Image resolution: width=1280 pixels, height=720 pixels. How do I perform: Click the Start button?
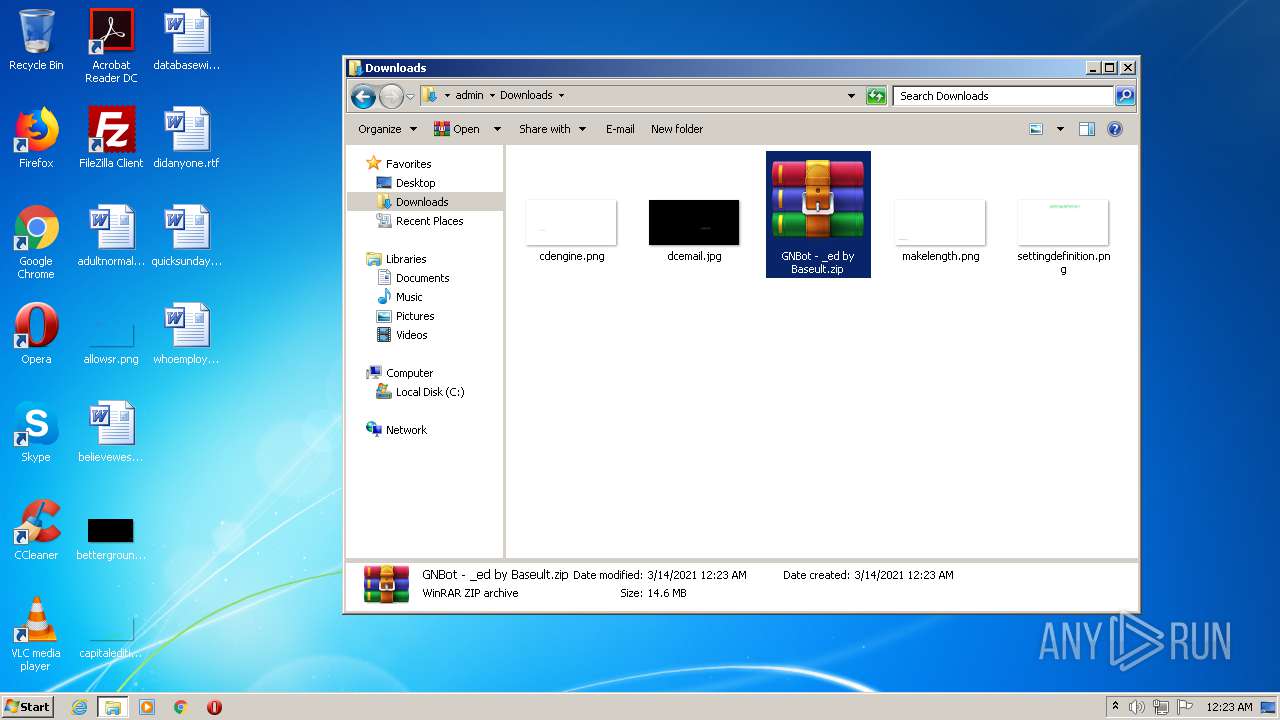28,706
